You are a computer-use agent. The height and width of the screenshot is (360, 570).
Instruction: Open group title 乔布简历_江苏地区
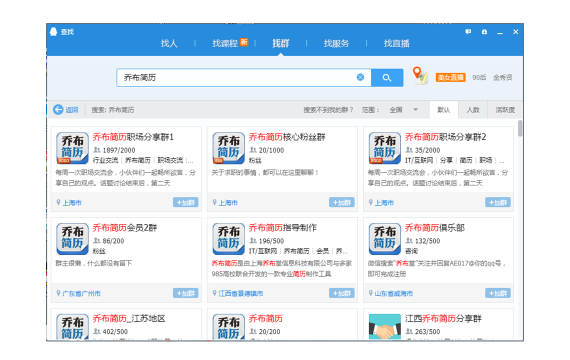[129, 319]
